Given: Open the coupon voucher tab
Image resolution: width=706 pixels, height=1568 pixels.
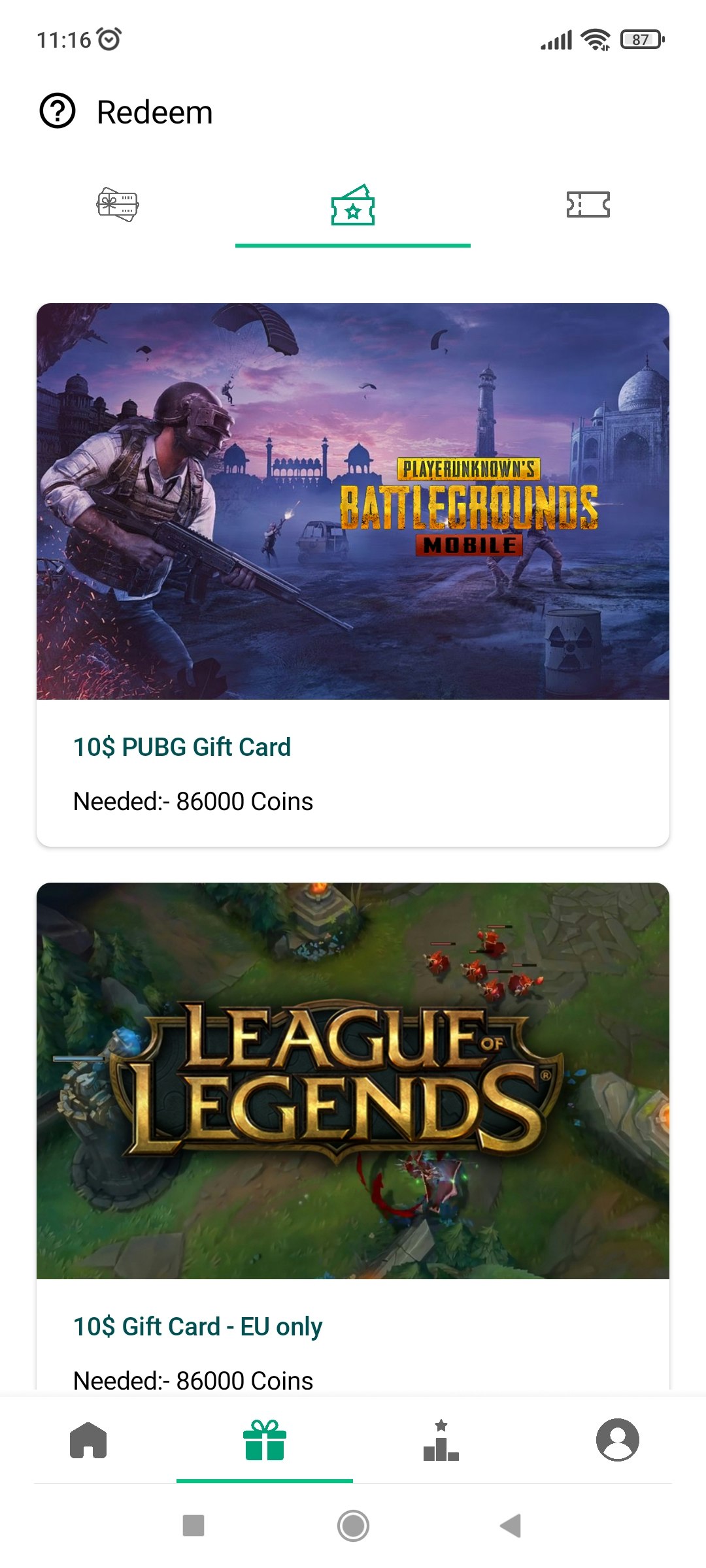Looking at the screenshot, I should point(588,204).
